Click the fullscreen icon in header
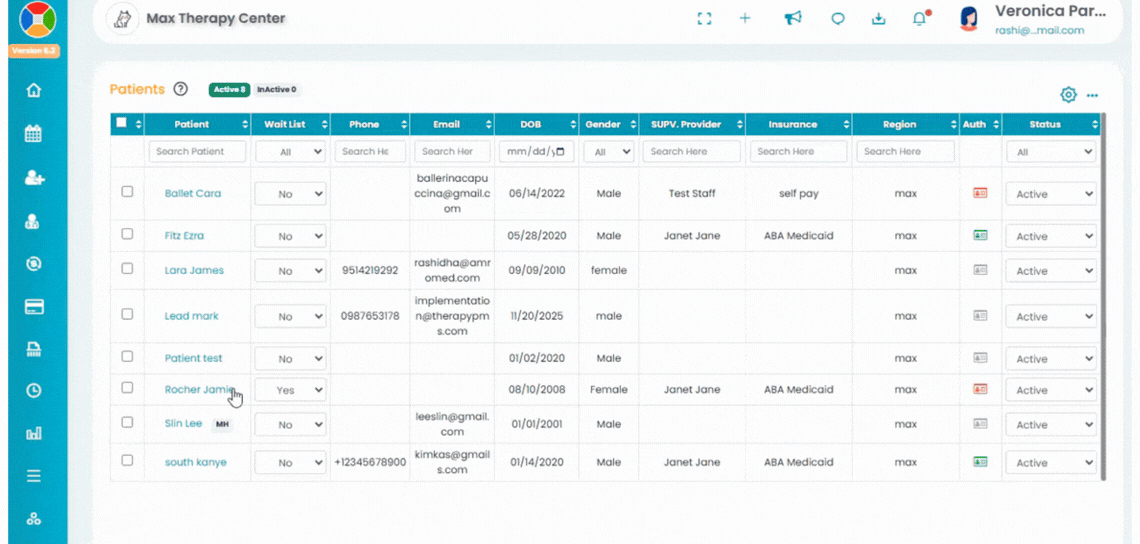The image size is (1140, 544). pyautogui.click(x=703, y=19)
